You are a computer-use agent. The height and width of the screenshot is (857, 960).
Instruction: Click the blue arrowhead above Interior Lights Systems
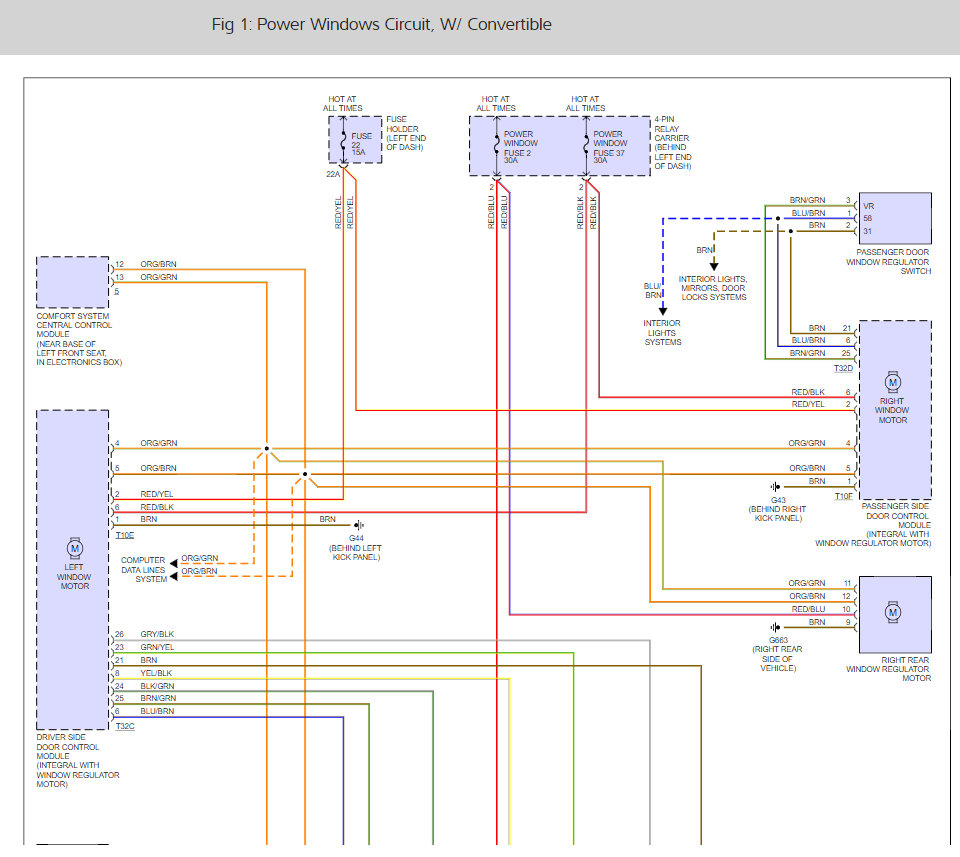pyautogui.click(x=662, y=311)
